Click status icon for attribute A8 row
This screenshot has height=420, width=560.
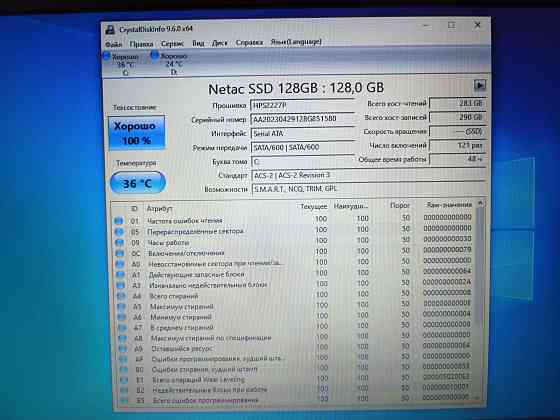coord(122,338)
